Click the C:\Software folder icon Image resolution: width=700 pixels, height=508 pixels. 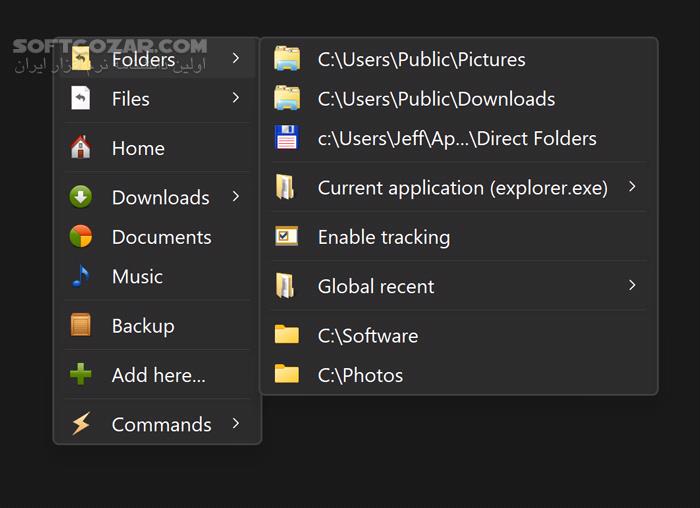pos(287,334)
